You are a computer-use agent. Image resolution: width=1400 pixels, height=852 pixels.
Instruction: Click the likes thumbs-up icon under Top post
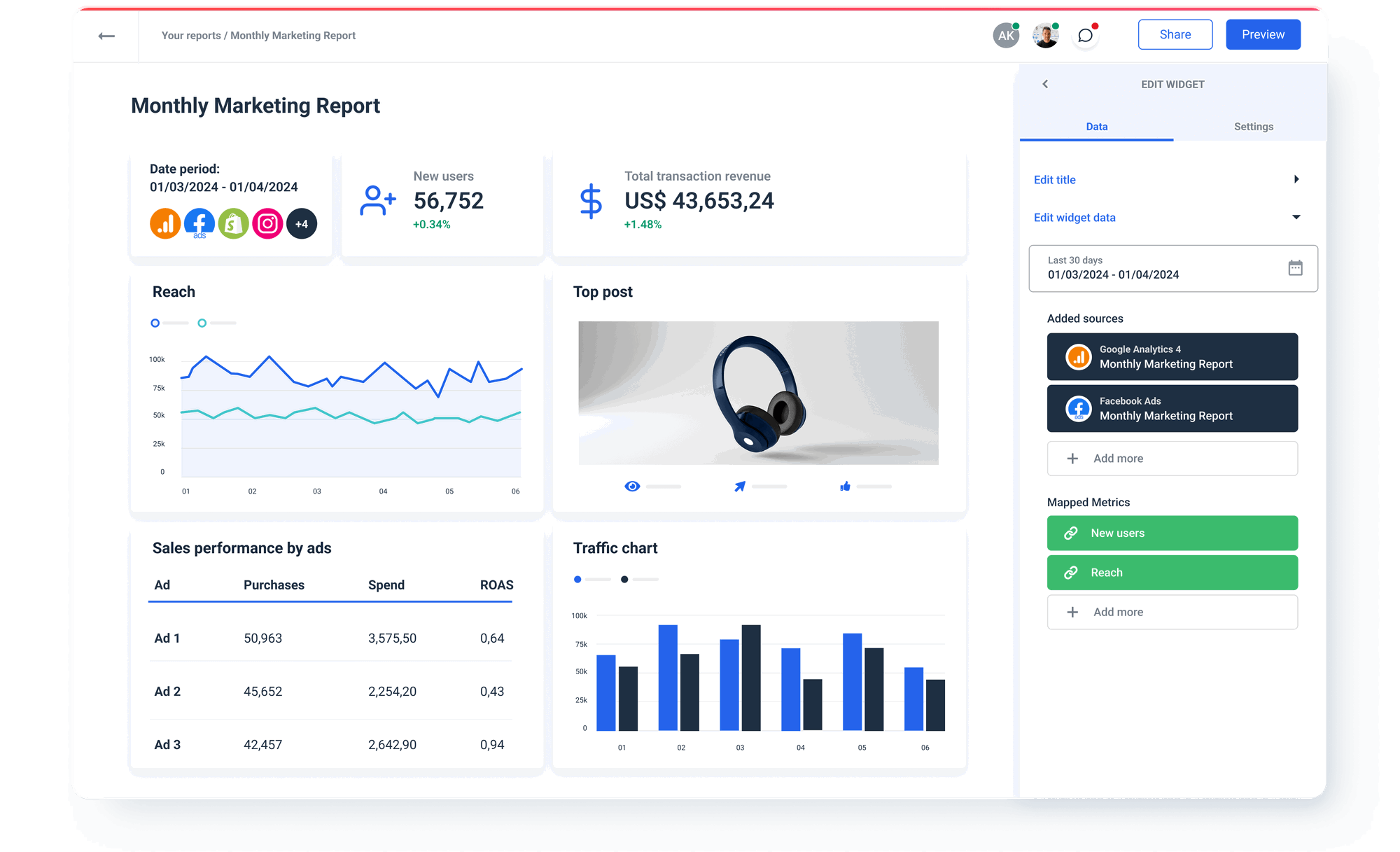click(845, 486)
